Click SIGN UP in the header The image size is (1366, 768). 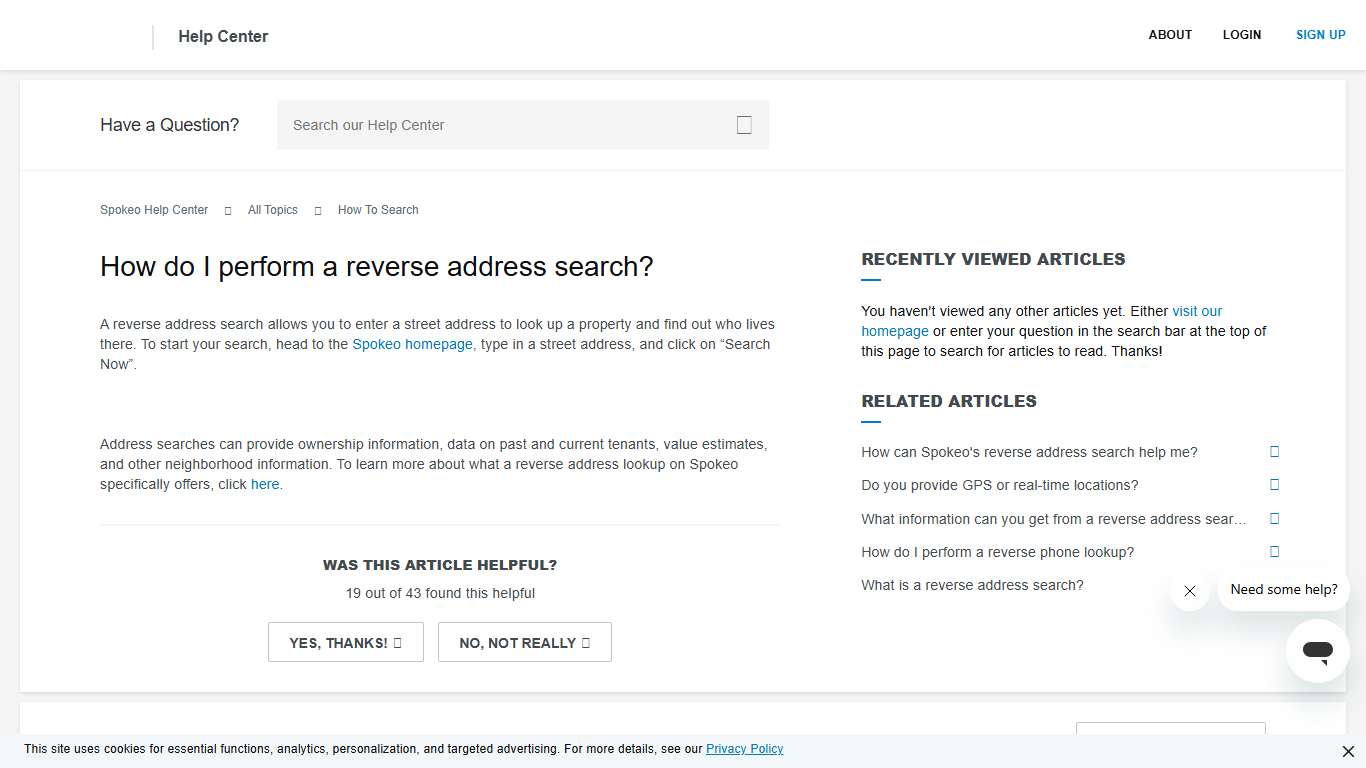1320,34
